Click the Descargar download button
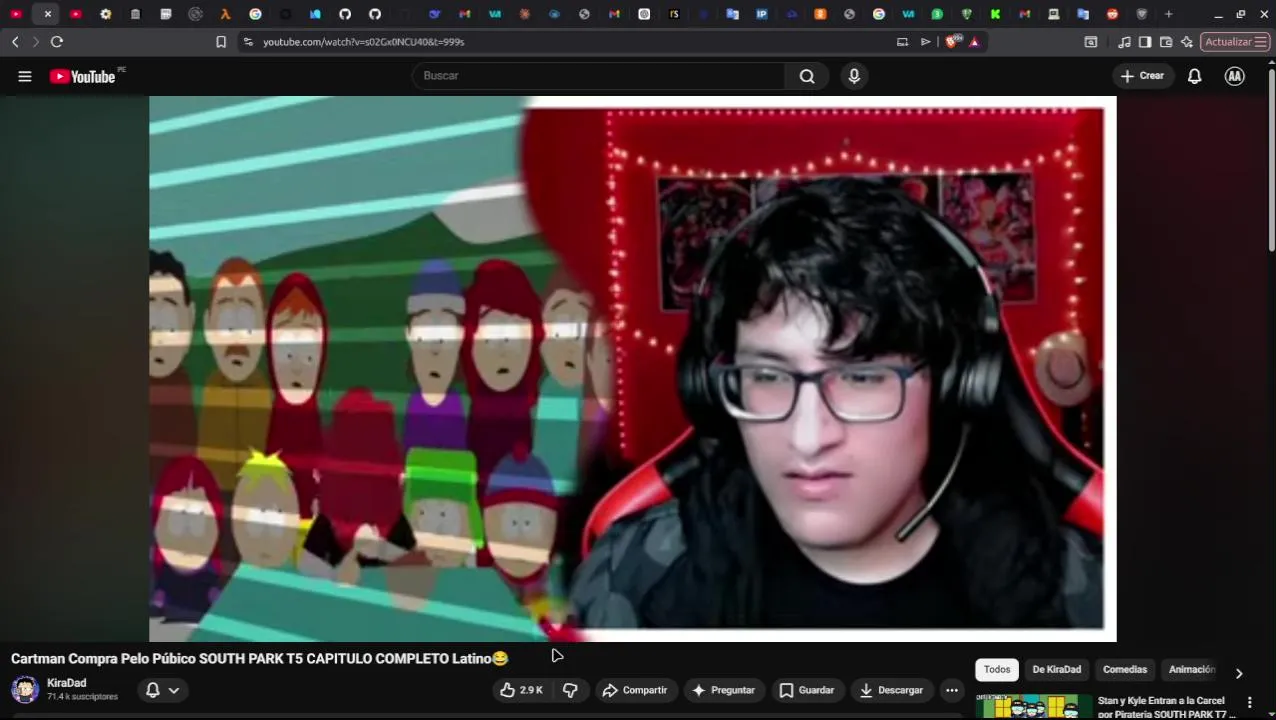Screen dimensions: 1276x720 click(891, 690)
